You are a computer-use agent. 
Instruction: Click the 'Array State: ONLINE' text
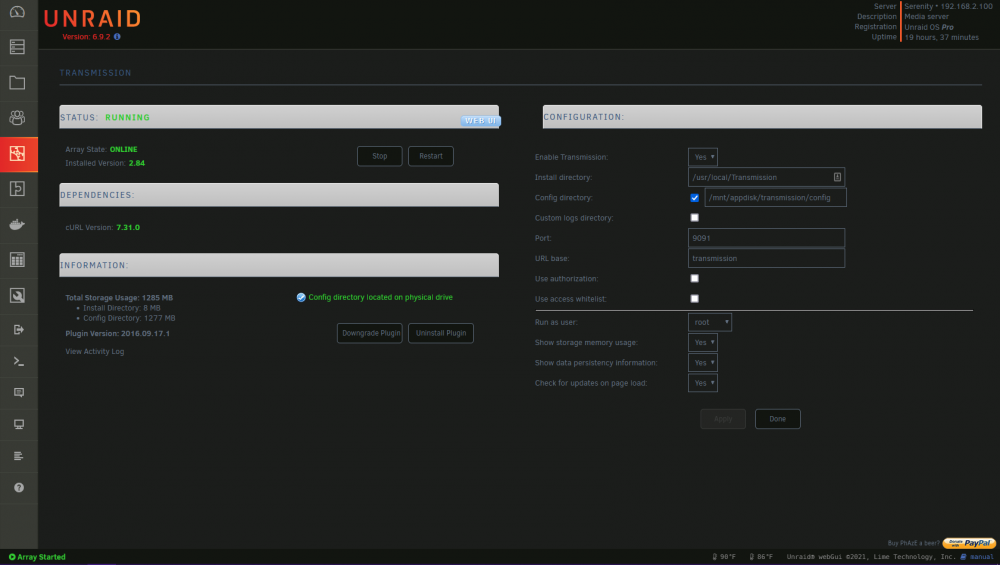(101, 149)
